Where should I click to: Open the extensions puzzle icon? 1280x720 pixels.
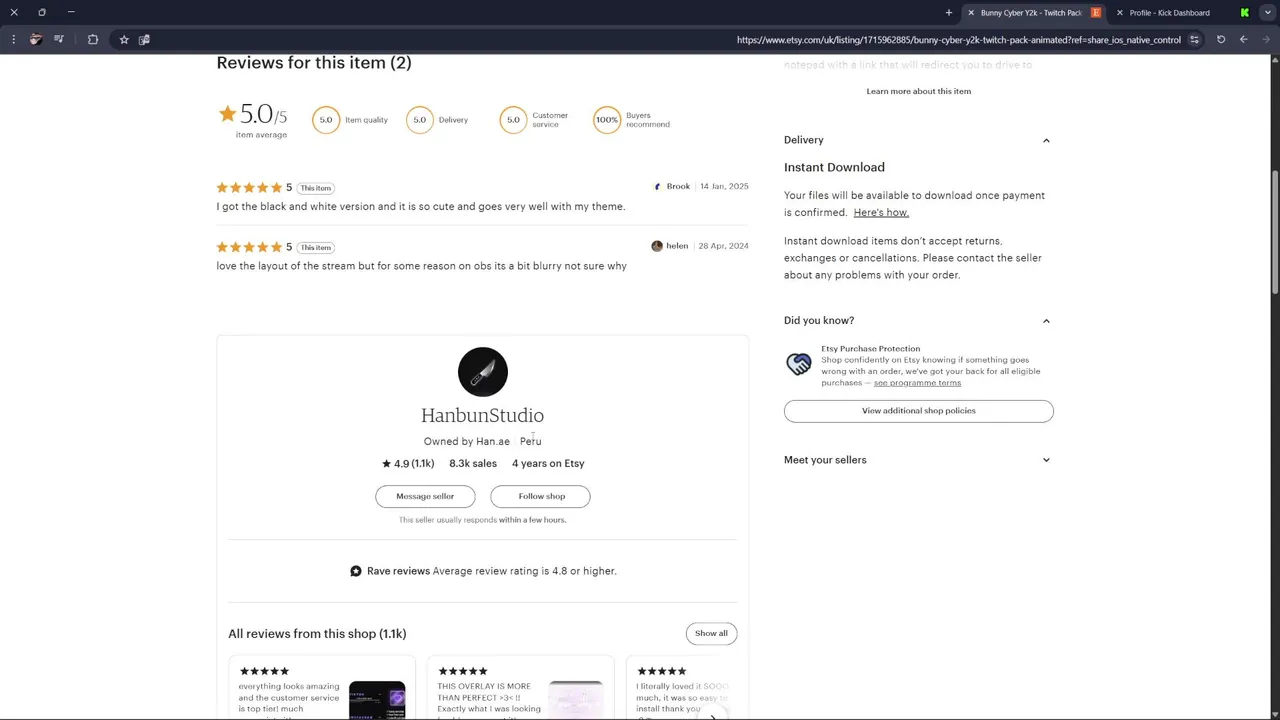tap(93, 40)
